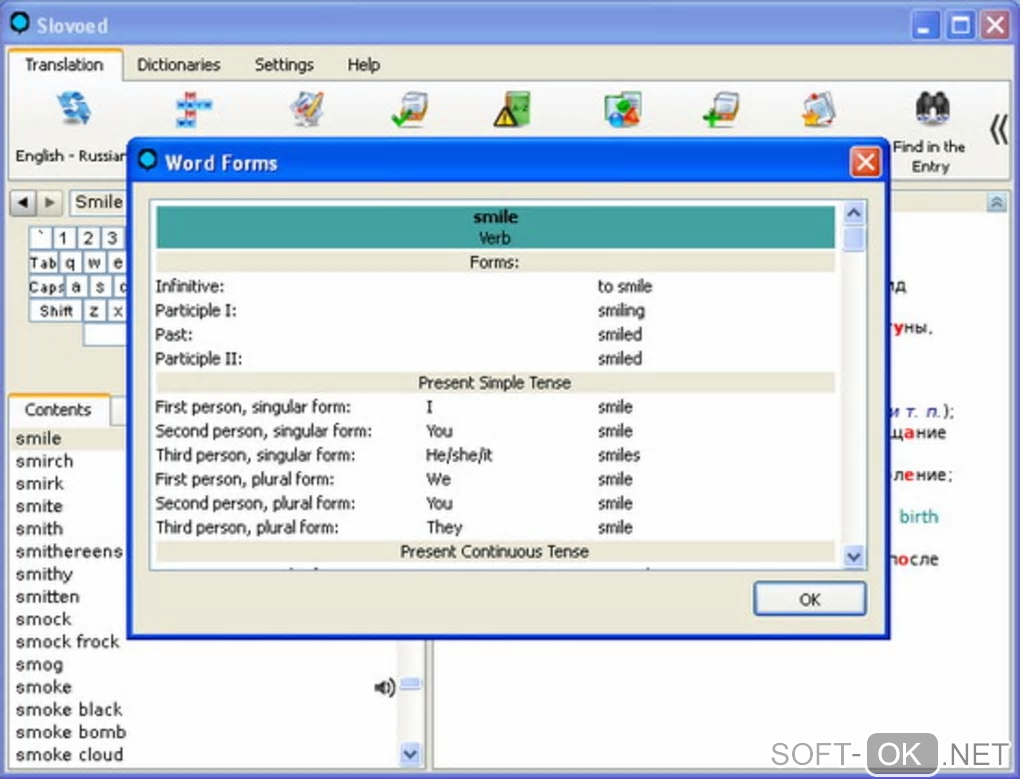The width and height of the screenshot is (1020, 779).
Task: Click the 'Present Simple Tense' header row
Action: click(x=494, y=382)
